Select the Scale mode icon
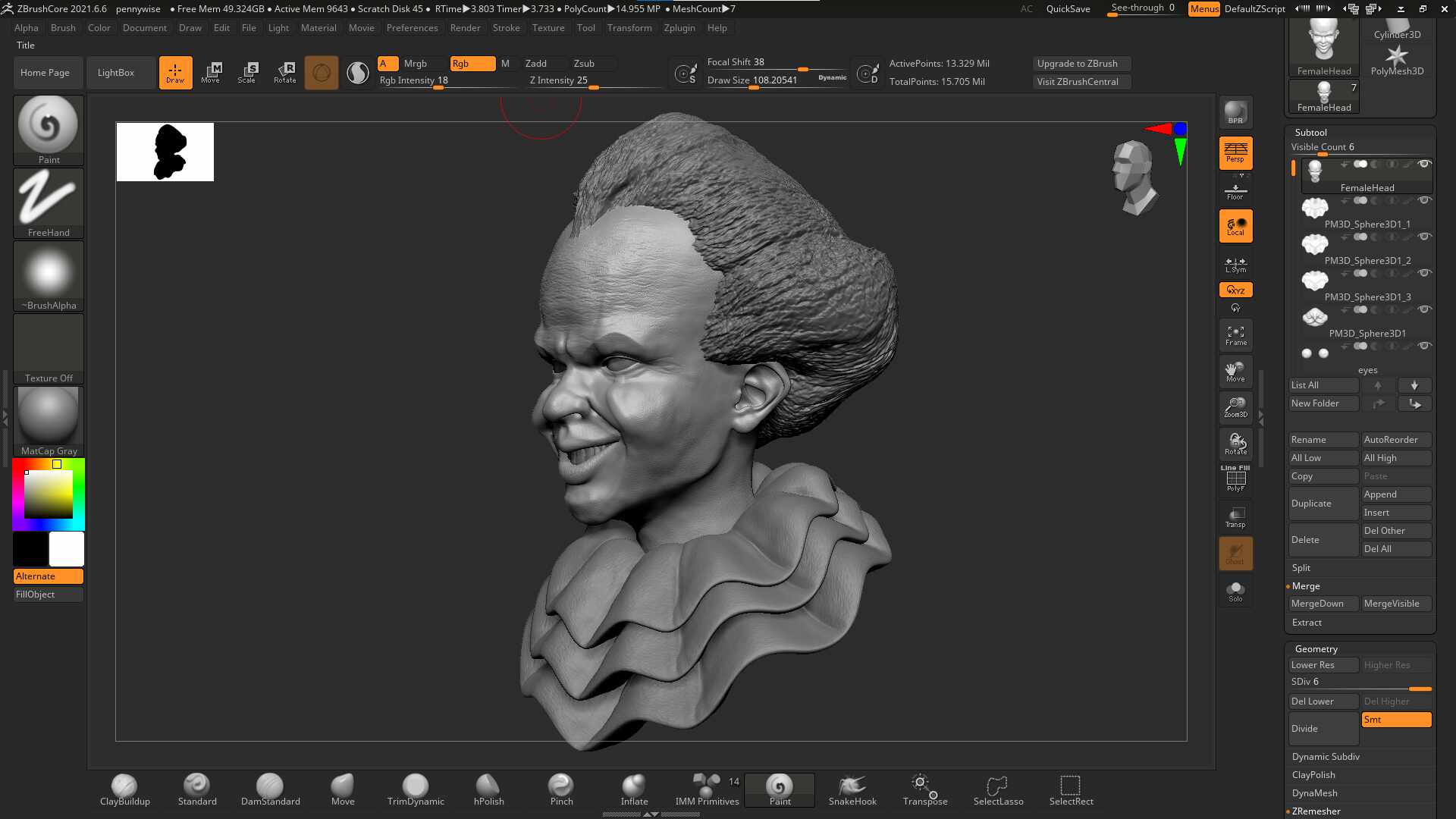The height and width of the screenshot is (819, 1456). (x=246, y=72)
